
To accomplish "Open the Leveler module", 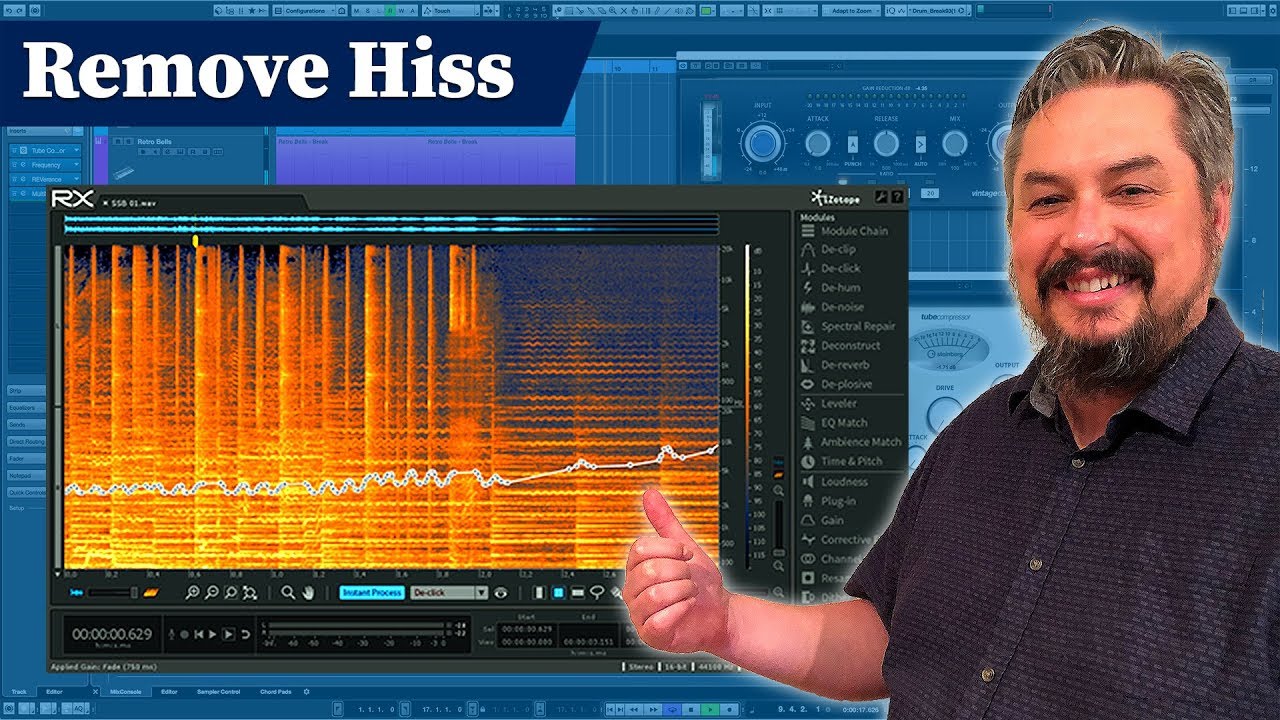I will point(830,404).
